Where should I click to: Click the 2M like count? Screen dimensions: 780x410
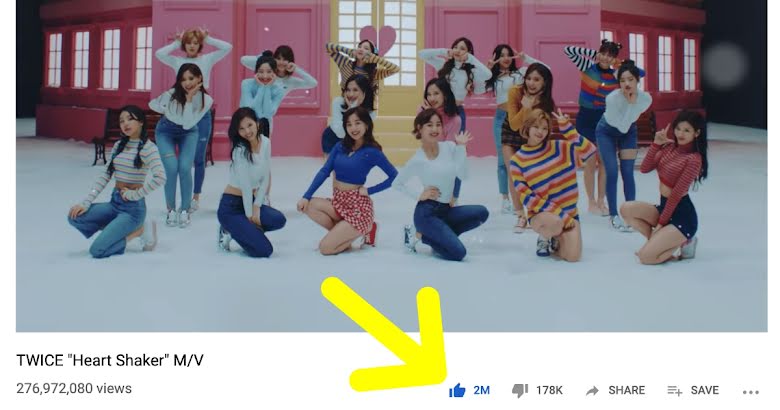(482, 391)
